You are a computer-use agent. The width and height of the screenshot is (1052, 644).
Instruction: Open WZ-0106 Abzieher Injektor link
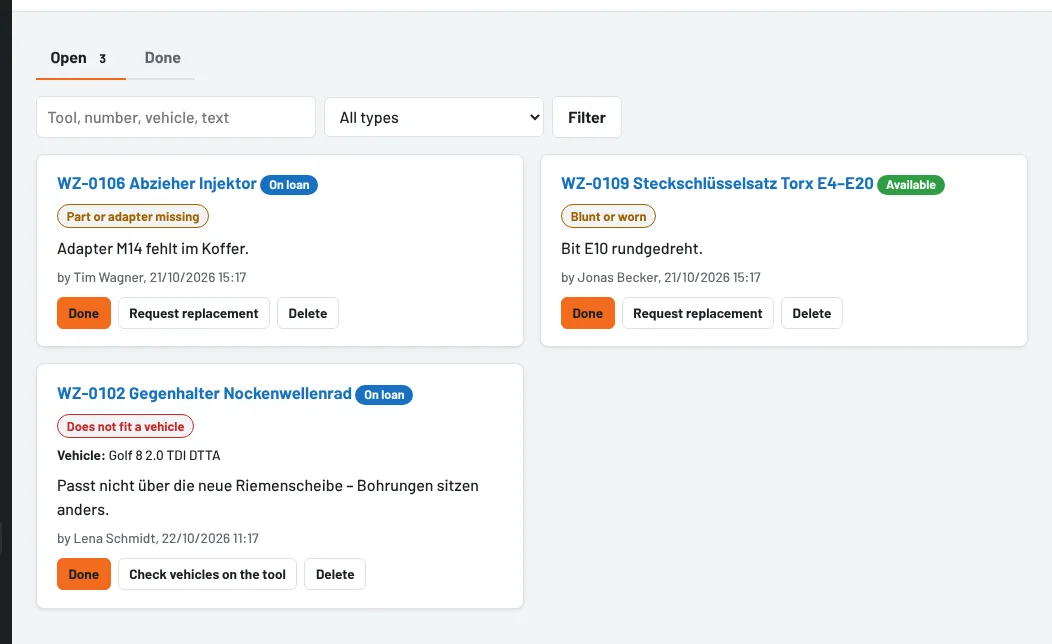(156, 183)
